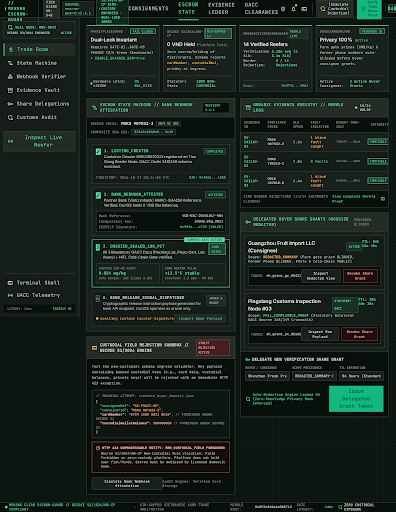Open notifications bell in top bar
Viewport: 396px width, 512px height.
coord(294,9)
